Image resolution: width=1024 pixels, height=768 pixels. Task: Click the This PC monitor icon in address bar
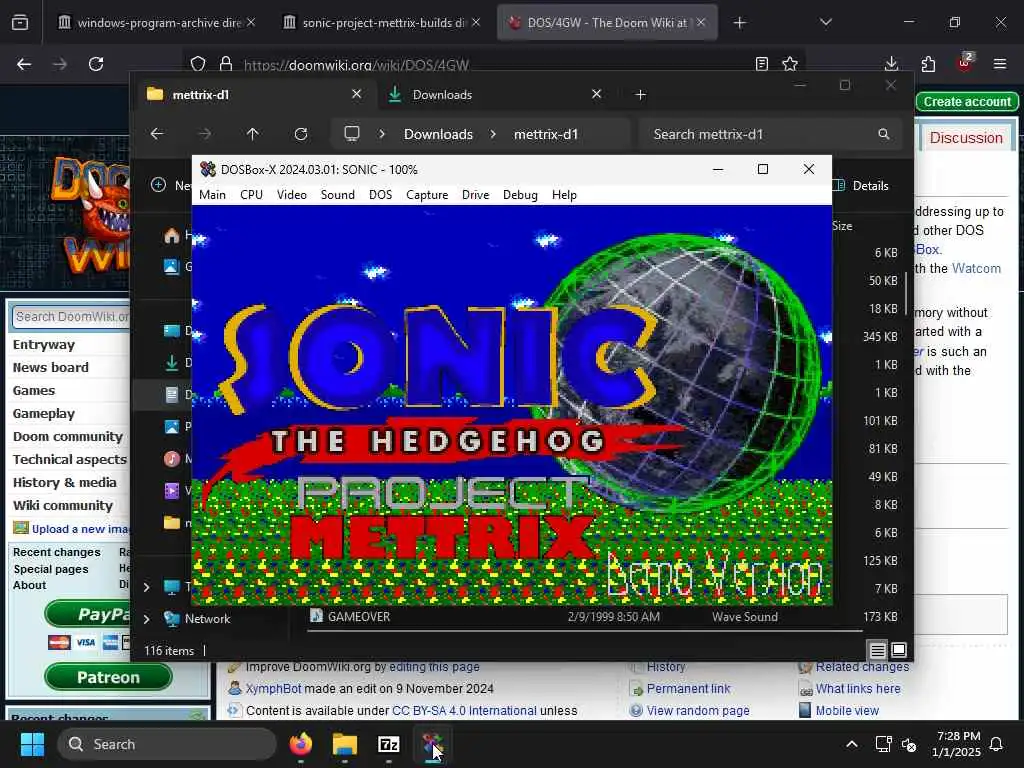352,134
